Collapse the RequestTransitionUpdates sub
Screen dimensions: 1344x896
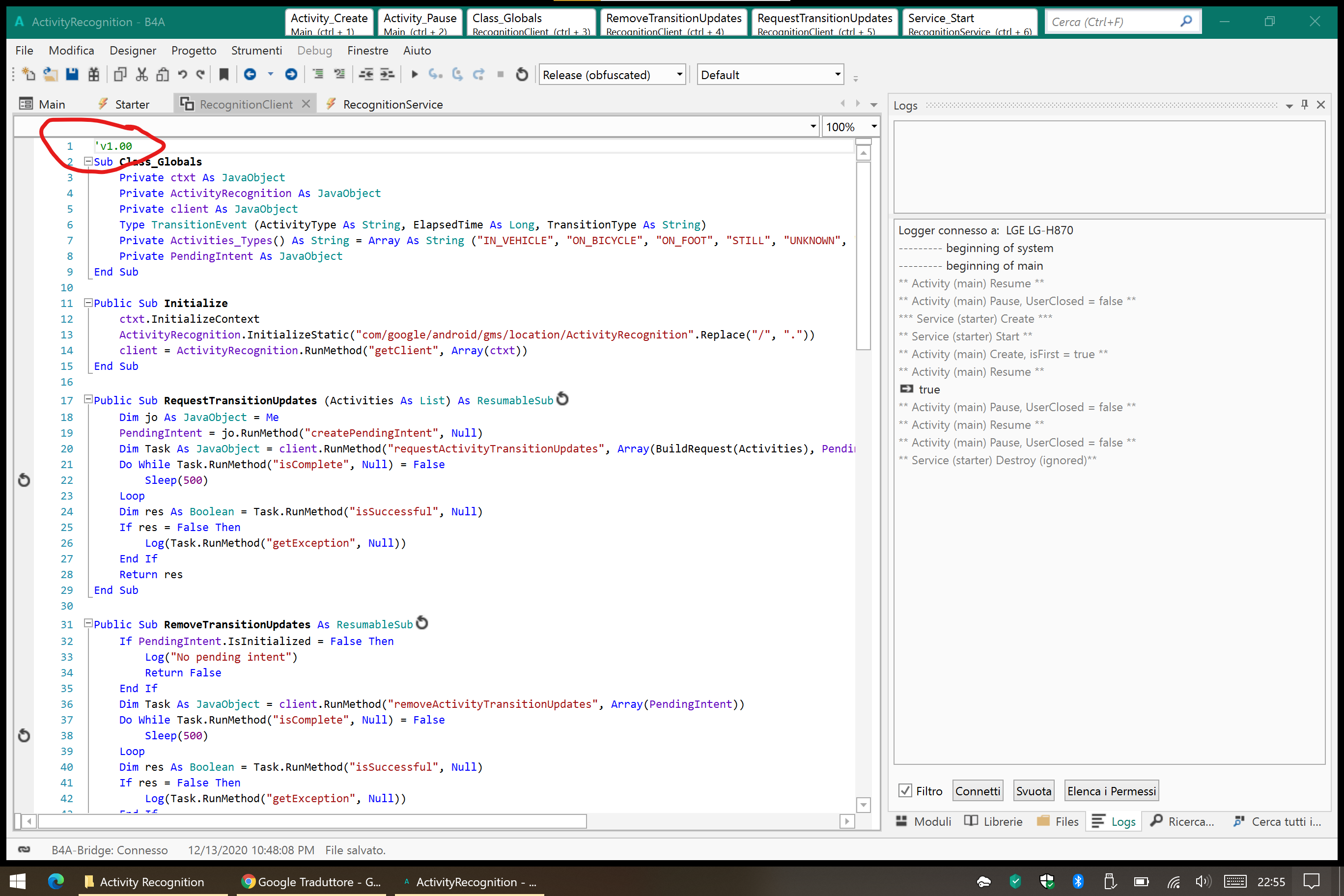[88, 399]
